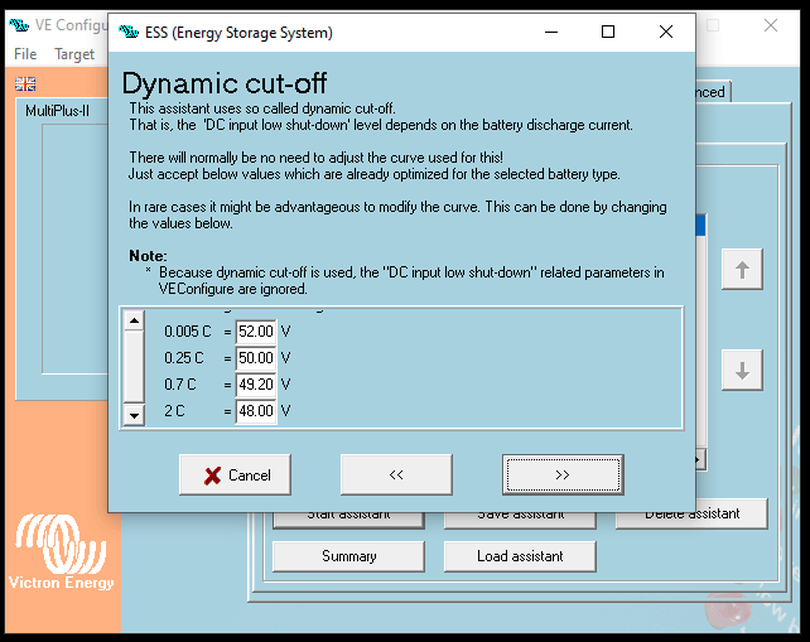
Task: Click the Delete assistant button
Action: point(692,515)
